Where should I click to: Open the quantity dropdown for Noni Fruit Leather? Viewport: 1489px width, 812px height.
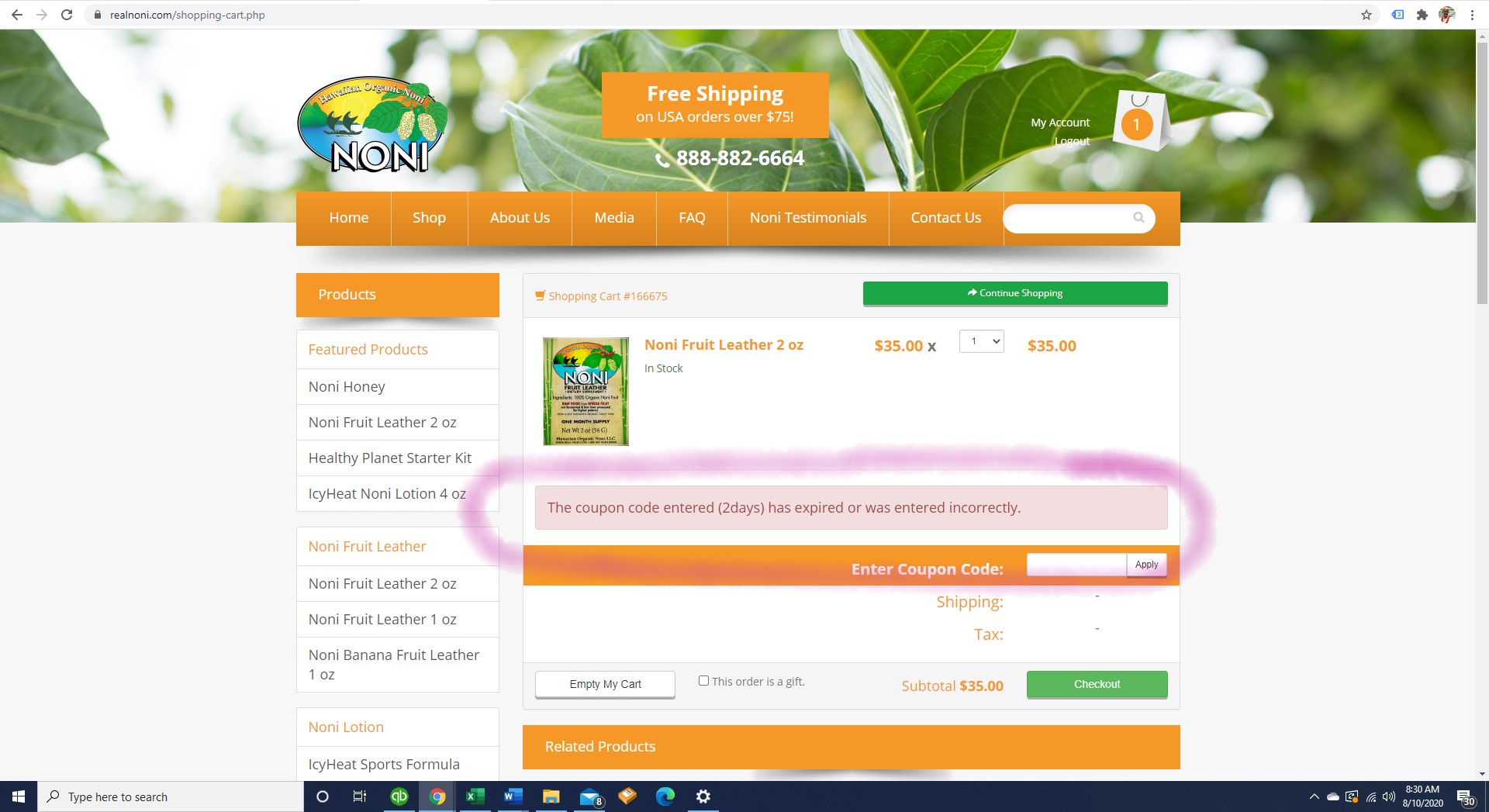point(981,341)
